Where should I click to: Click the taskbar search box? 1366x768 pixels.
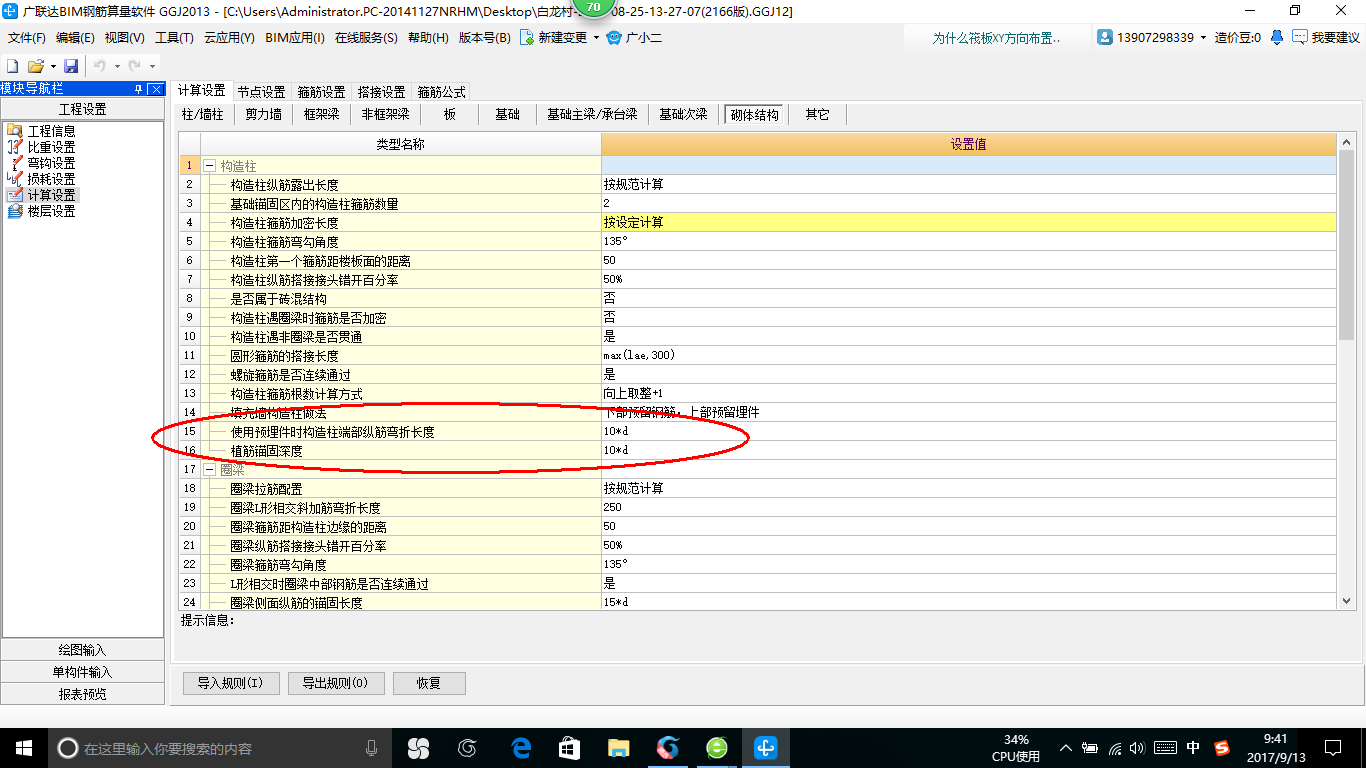[x=219, y=747]
